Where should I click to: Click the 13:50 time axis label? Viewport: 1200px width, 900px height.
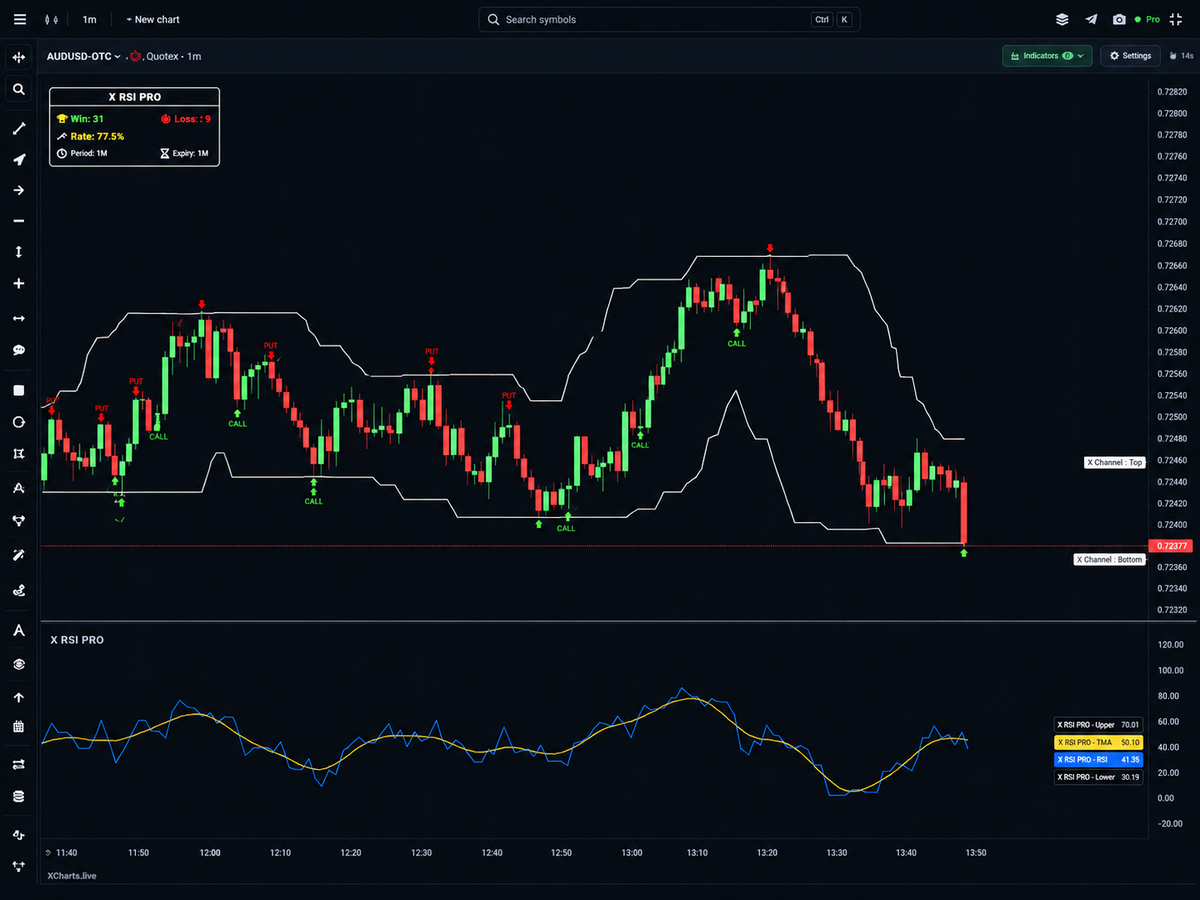pos(975,853)
